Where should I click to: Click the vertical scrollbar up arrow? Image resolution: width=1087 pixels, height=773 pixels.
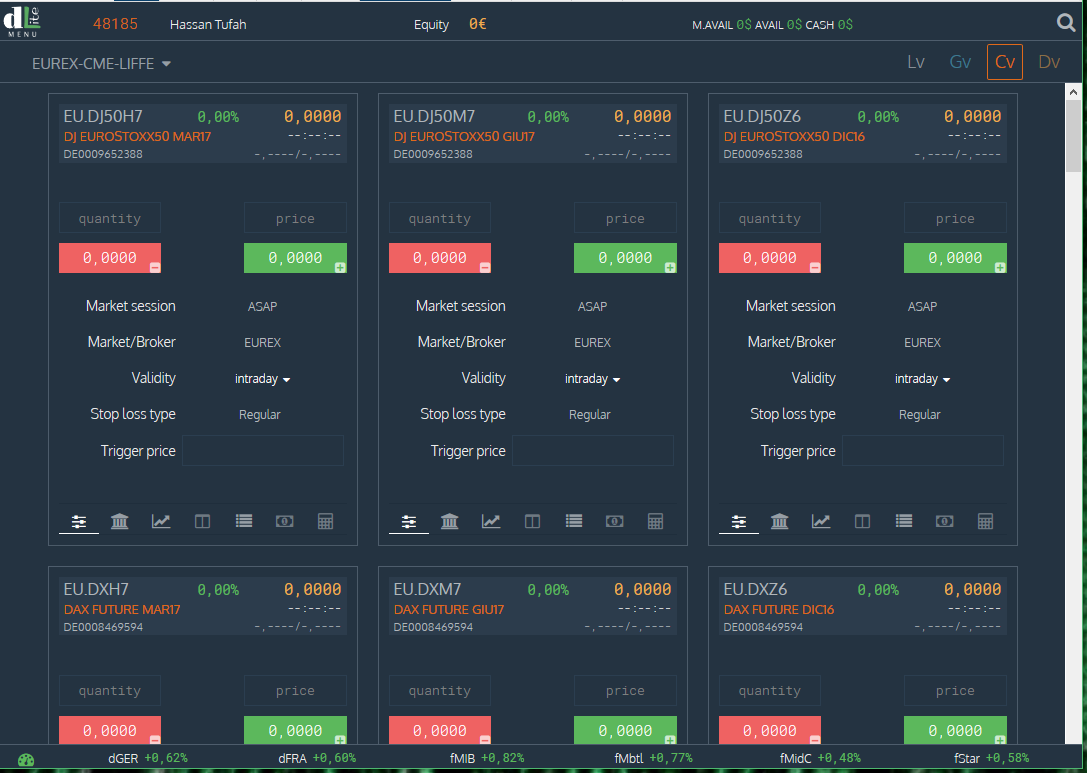(x=1073, y=92)
